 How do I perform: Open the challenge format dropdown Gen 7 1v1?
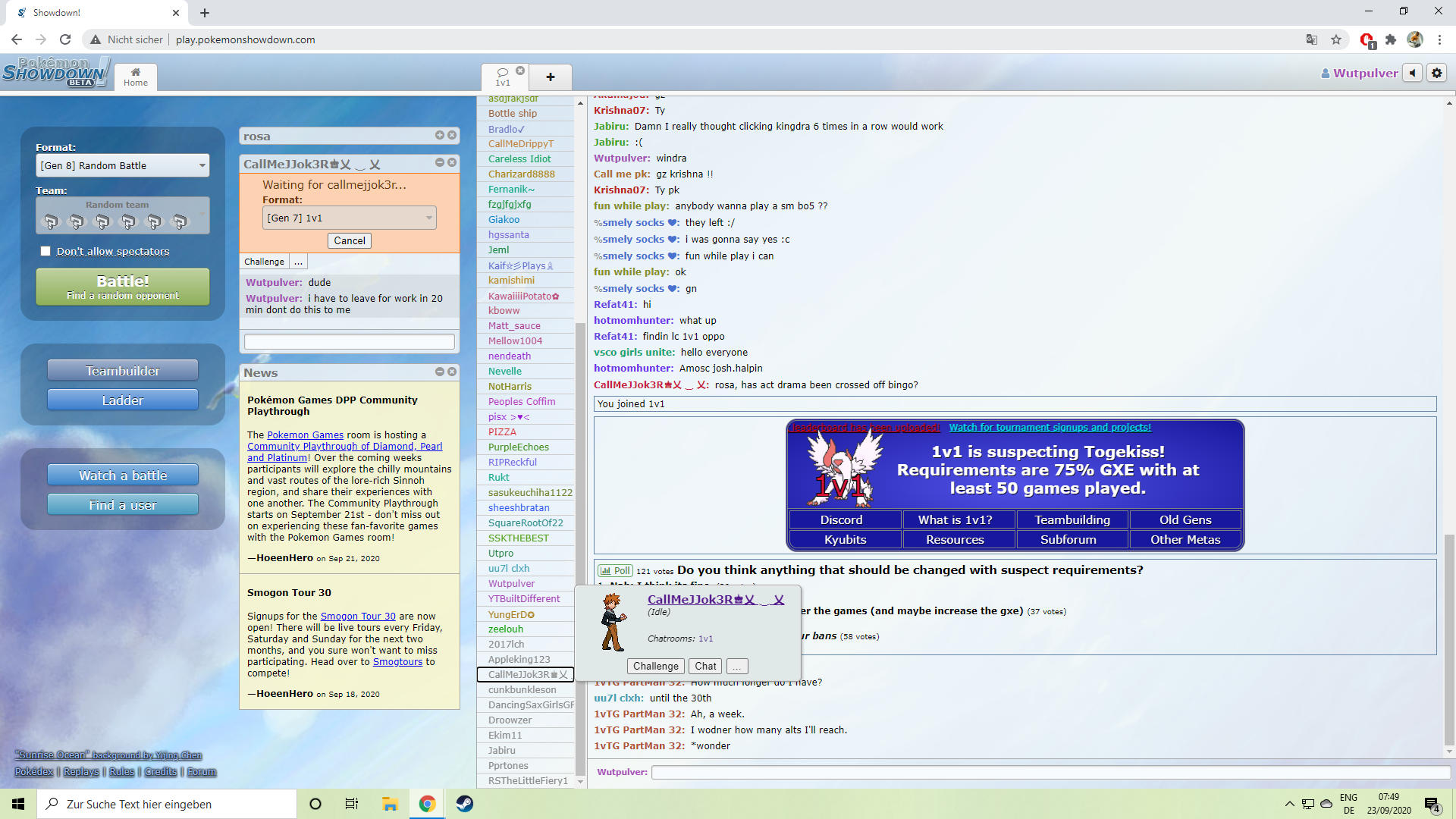click(x=350, y=218)
